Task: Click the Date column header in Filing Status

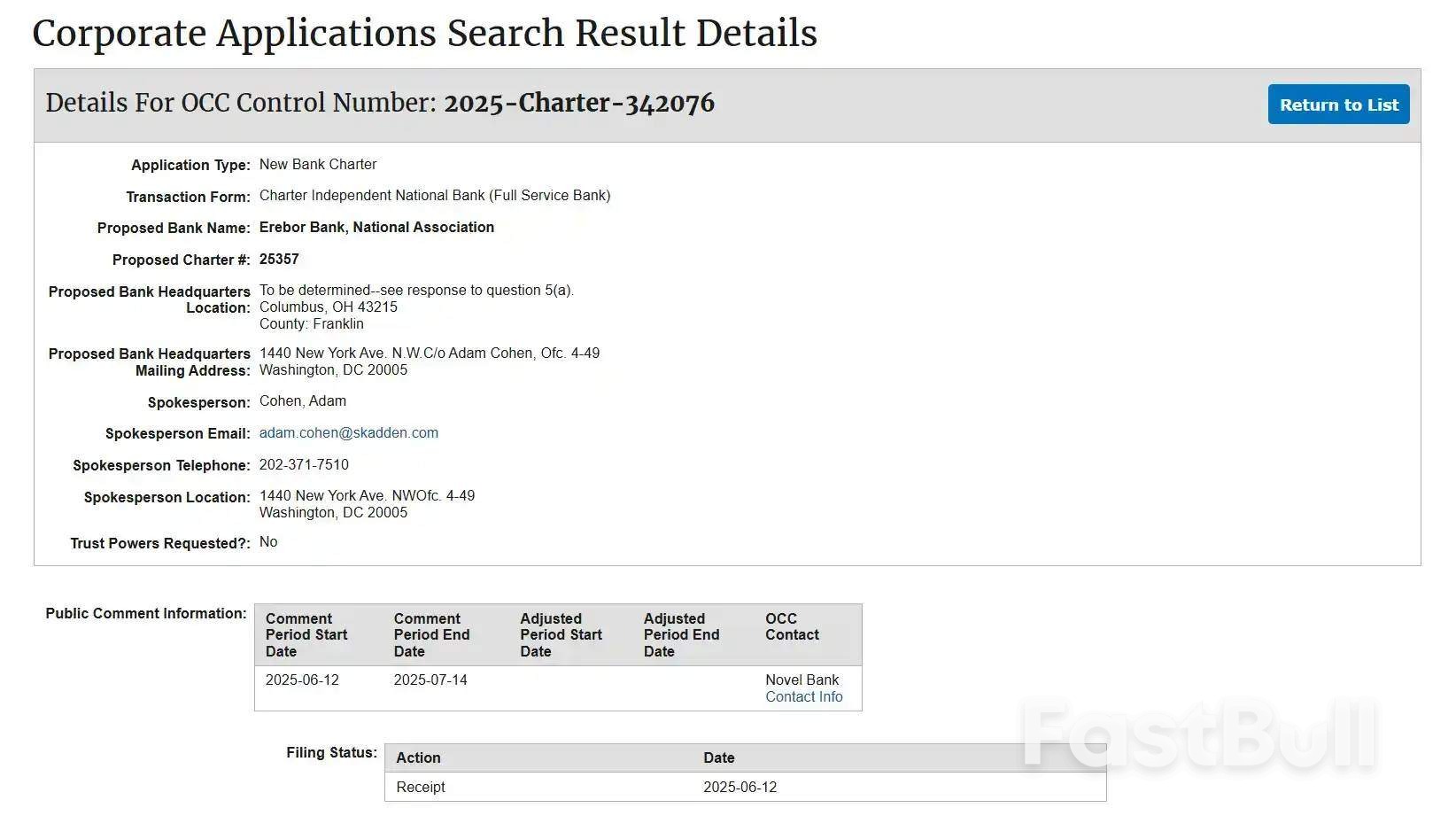Action: click(x=718, y=758)
